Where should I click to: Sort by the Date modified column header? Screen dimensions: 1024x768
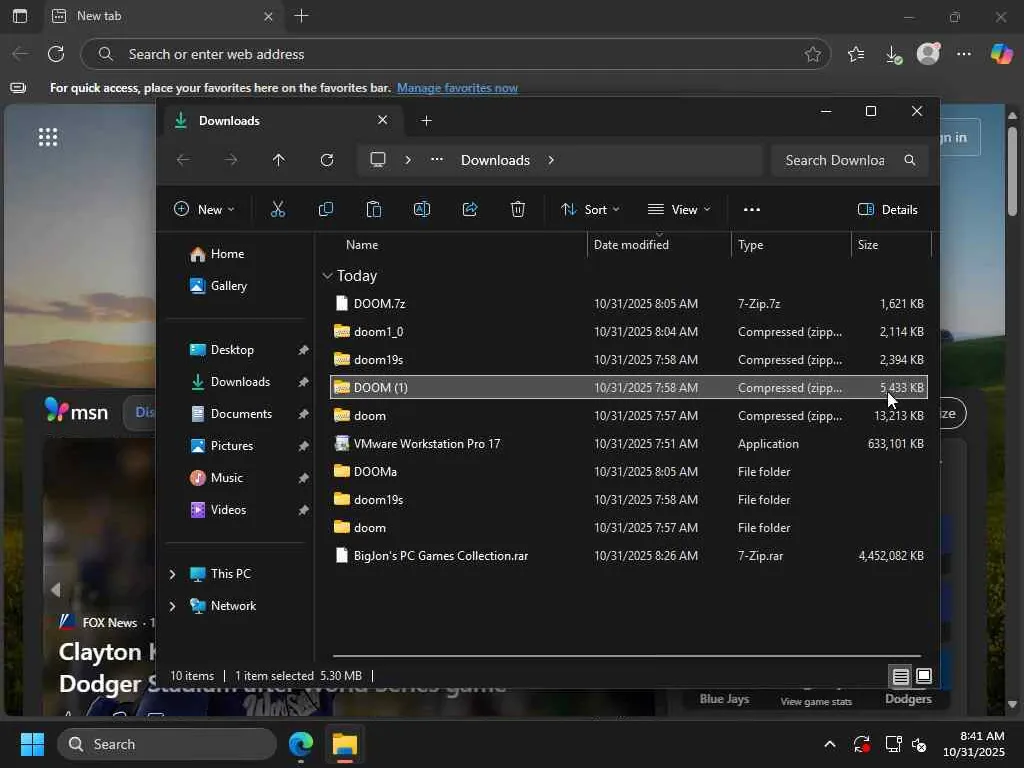tap(631, 245)
